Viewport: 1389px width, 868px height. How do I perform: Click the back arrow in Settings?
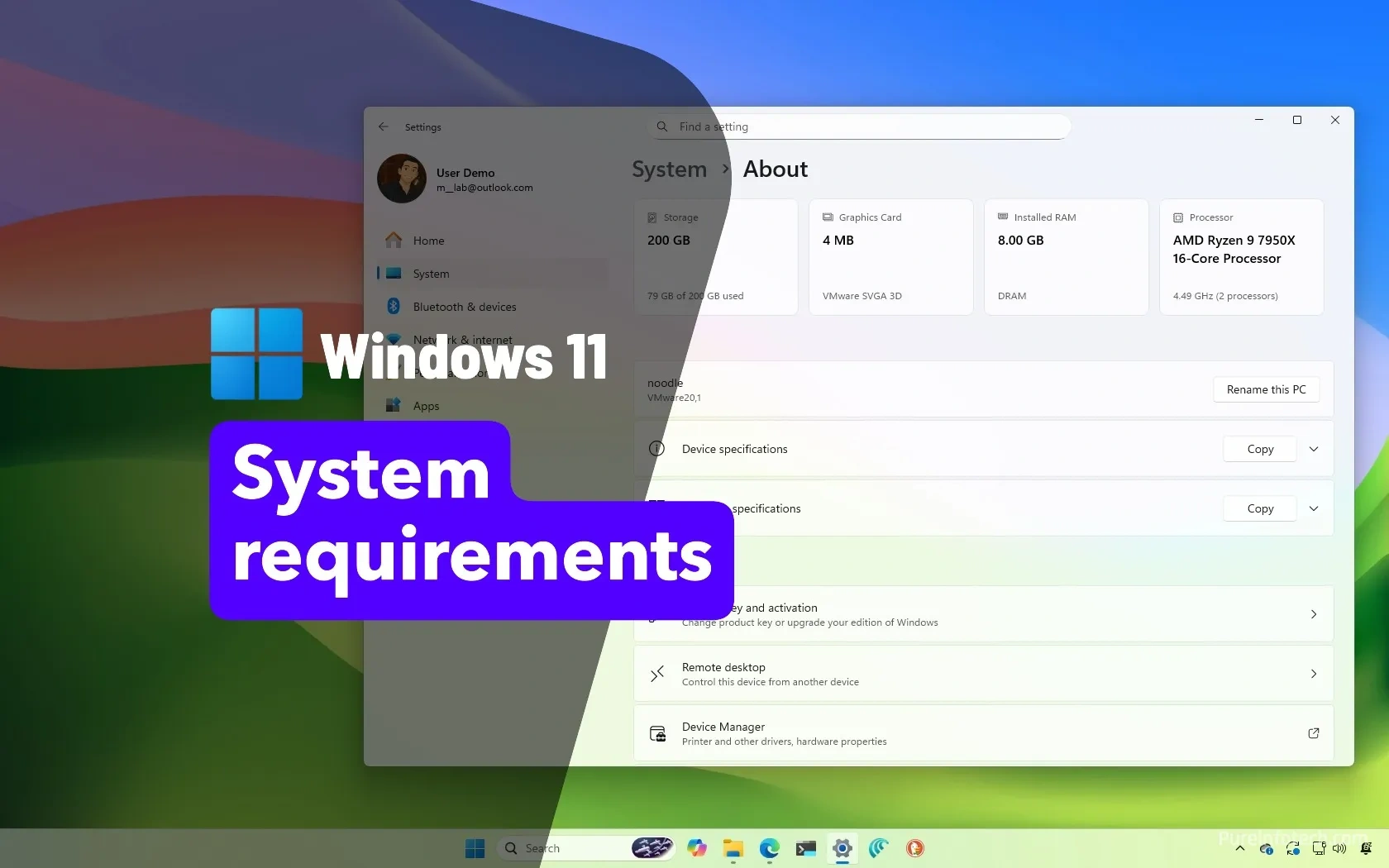click(x=383, y=126)
